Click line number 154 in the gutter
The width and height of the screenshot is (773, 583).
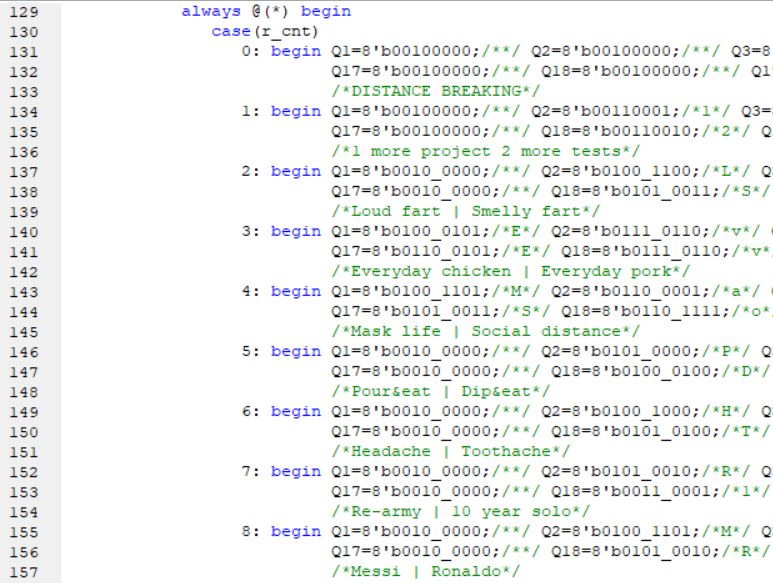coord(24,513)
